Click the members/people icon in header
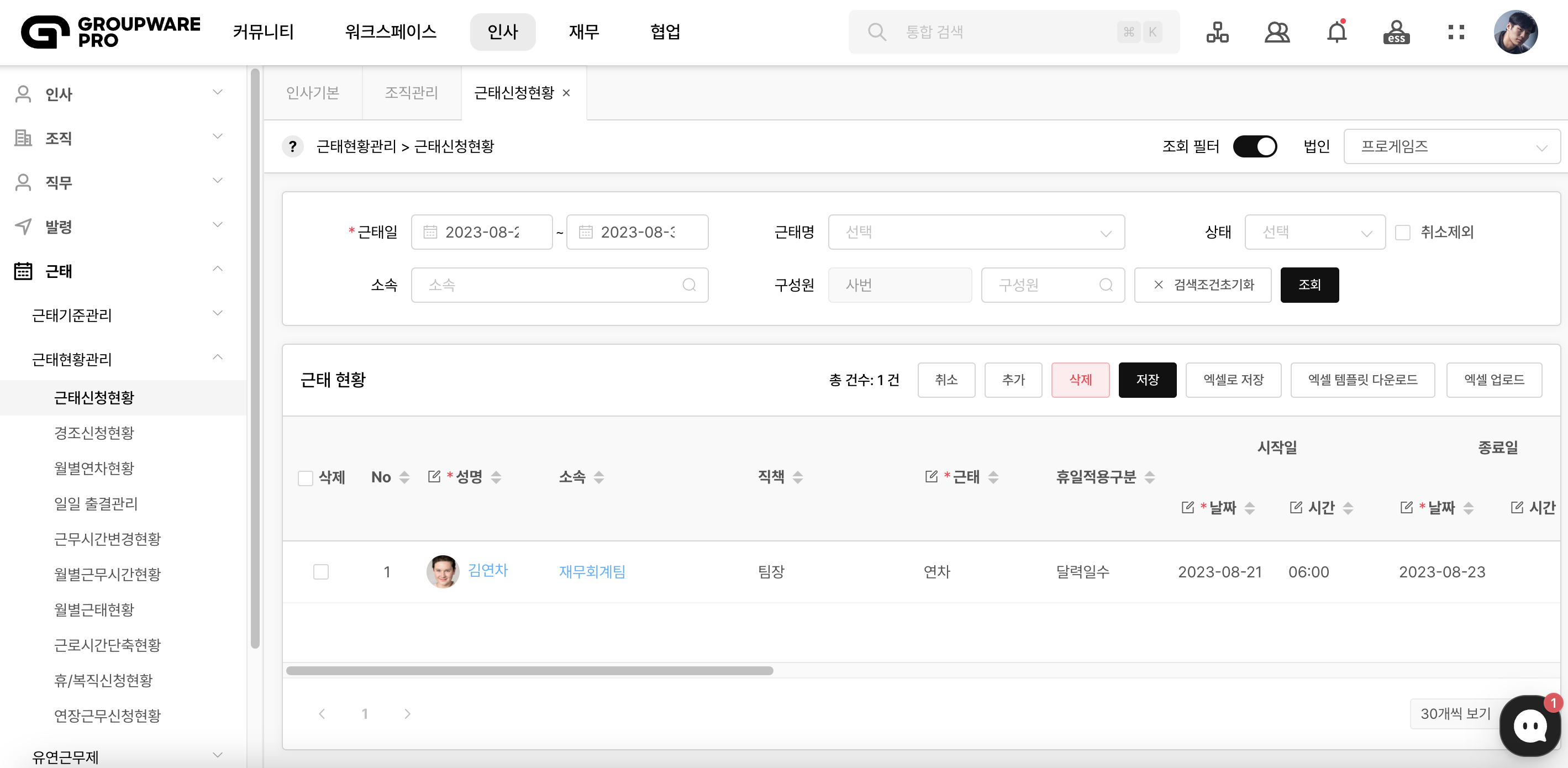This screenshot has height=768, width=1568. pos(1276,31)
